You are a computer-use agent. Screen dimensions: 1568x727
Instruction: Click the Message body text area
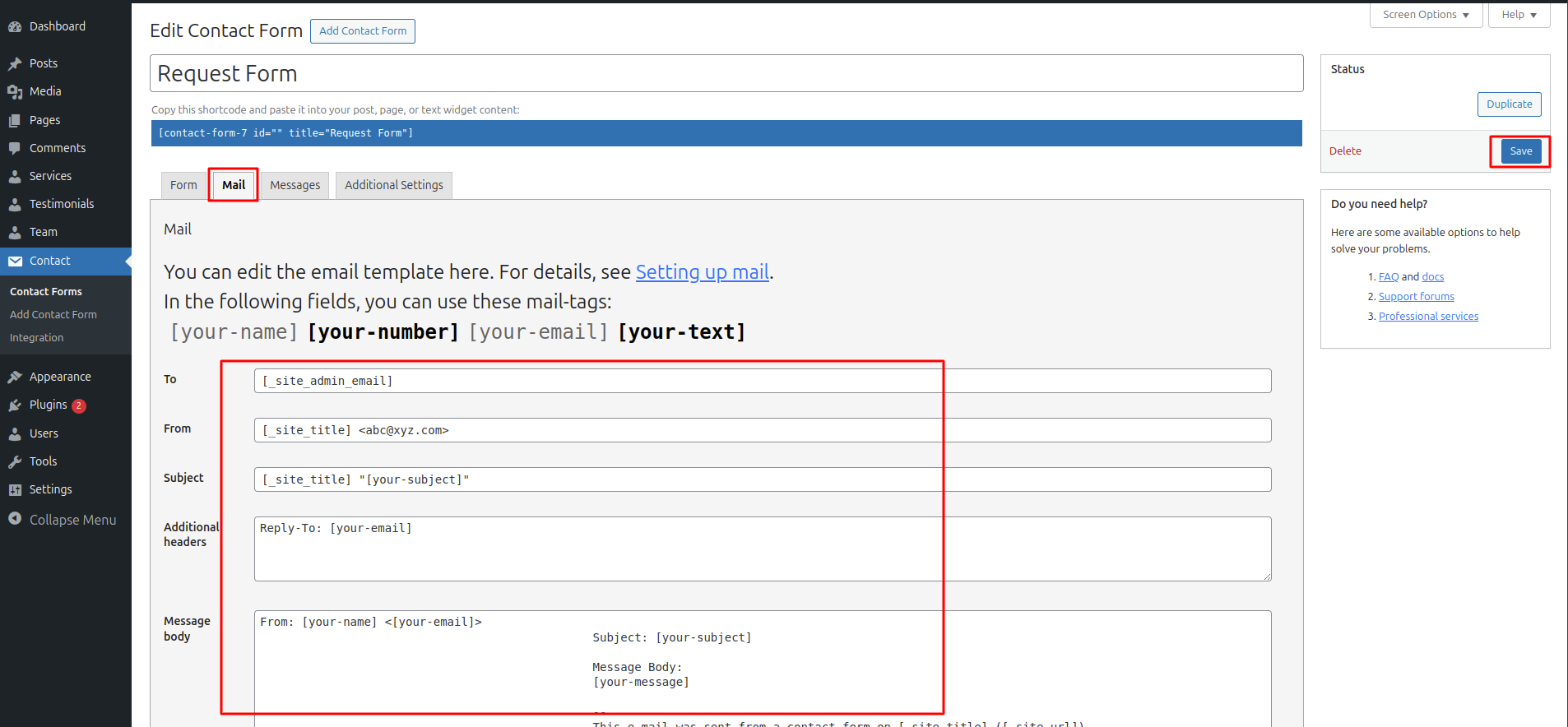(x=763, y=669)
